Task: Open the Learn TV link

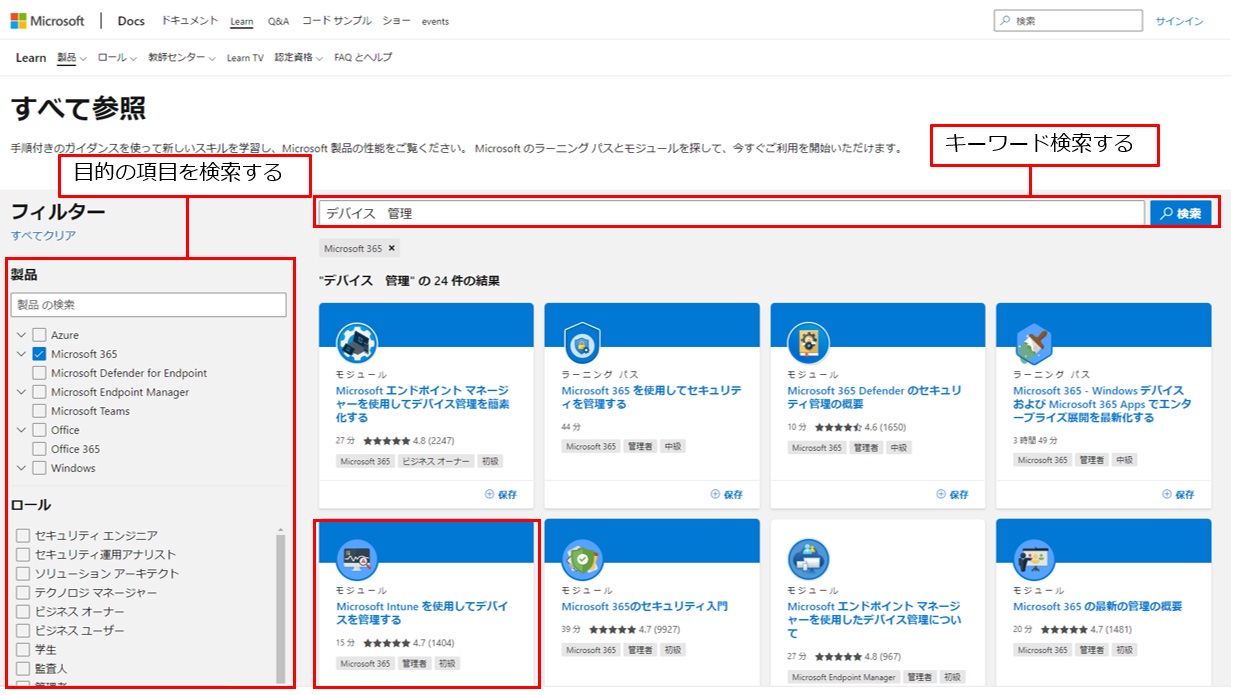Action: 245,58
